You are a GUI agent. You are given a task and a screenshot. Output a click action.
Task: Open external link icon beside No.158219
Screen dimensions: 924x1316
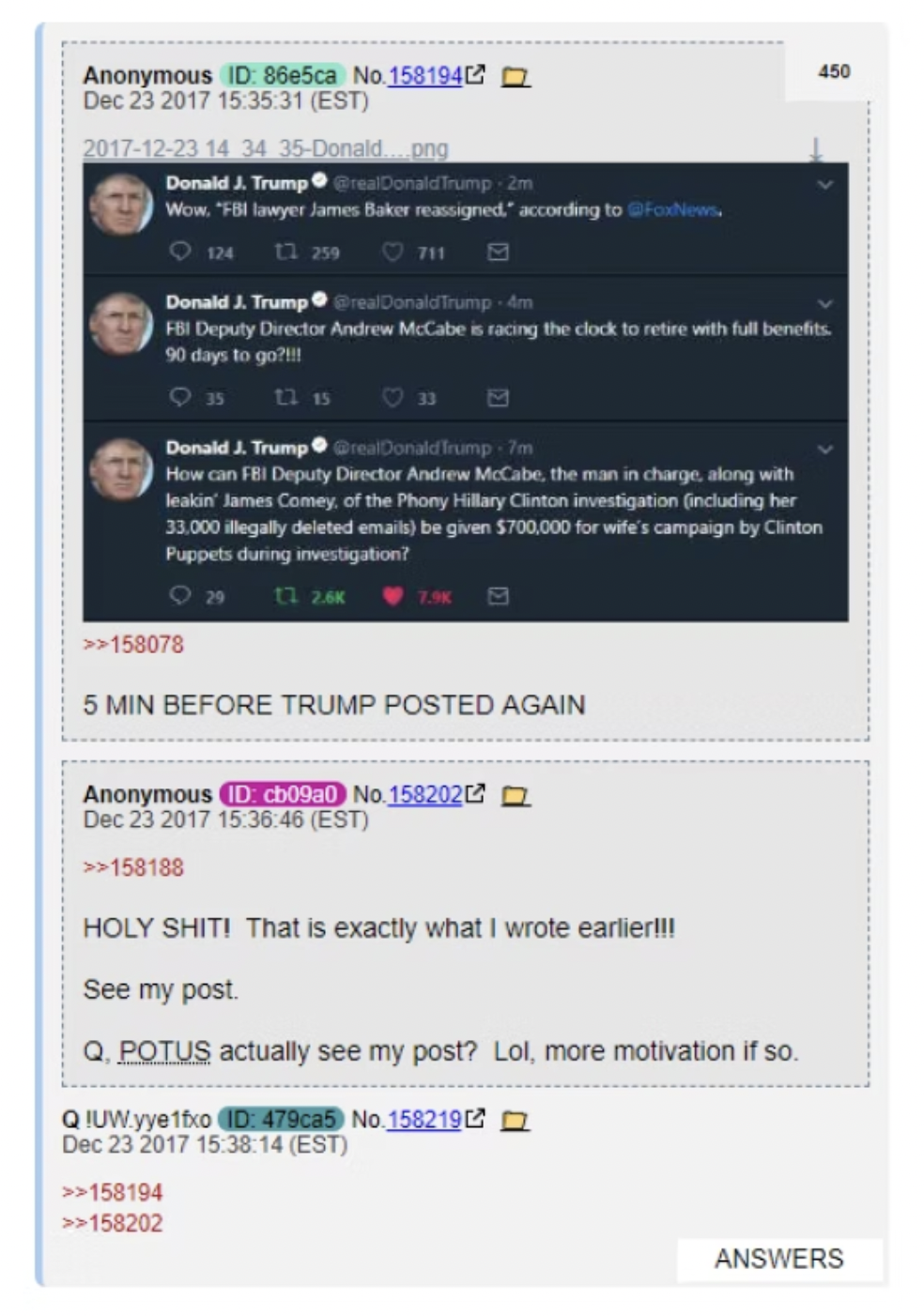pos(475,1118)
